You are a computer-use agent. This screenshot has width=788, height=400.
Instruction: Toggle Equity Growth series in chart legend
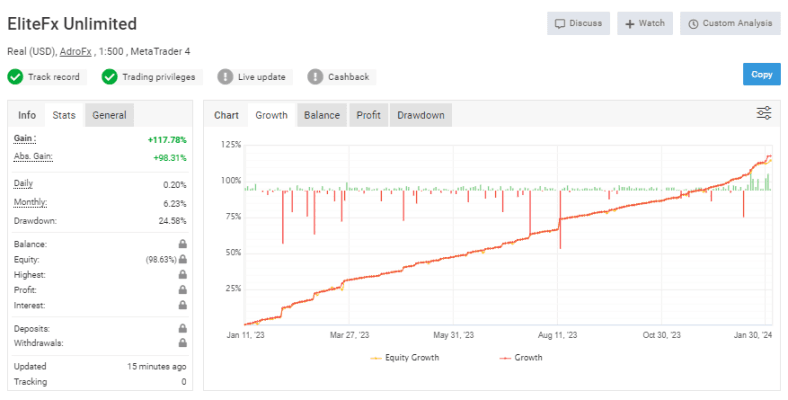(x=405, y=358)
